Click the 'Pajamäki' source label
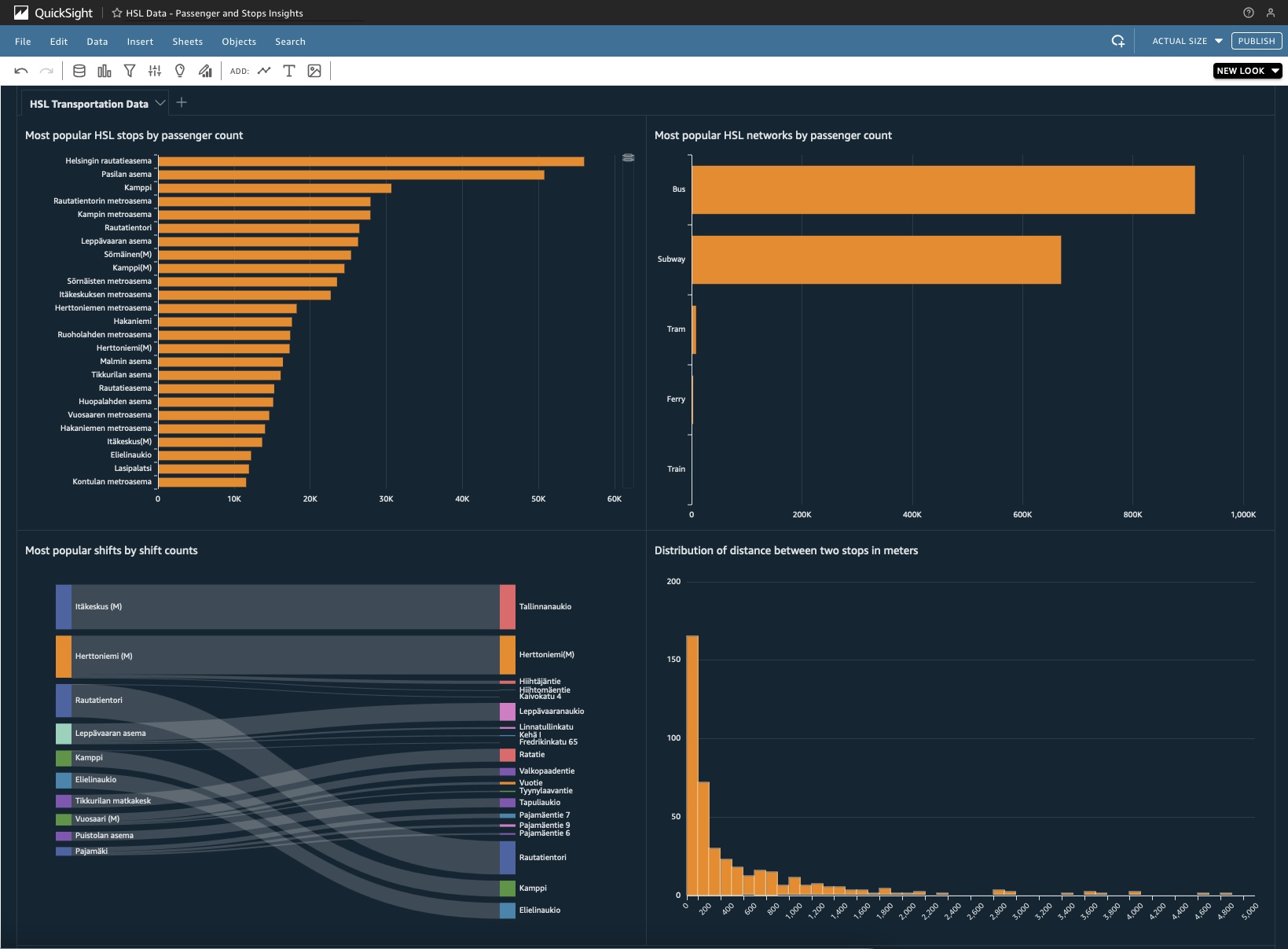The width and height of the screenshot is (1288, 949). pyautogui.click(x=91, y=852)
